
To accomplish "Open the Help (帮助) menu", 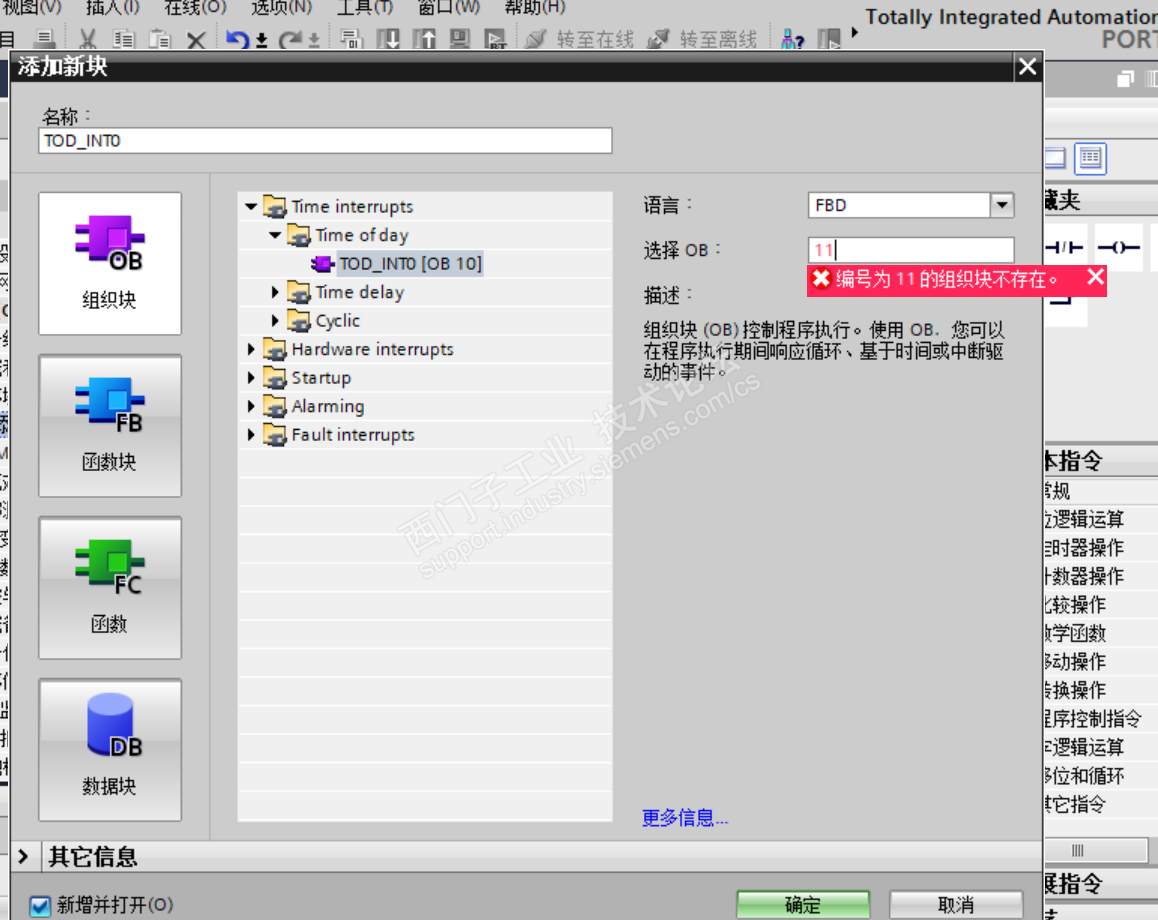I will click(535, 7).
